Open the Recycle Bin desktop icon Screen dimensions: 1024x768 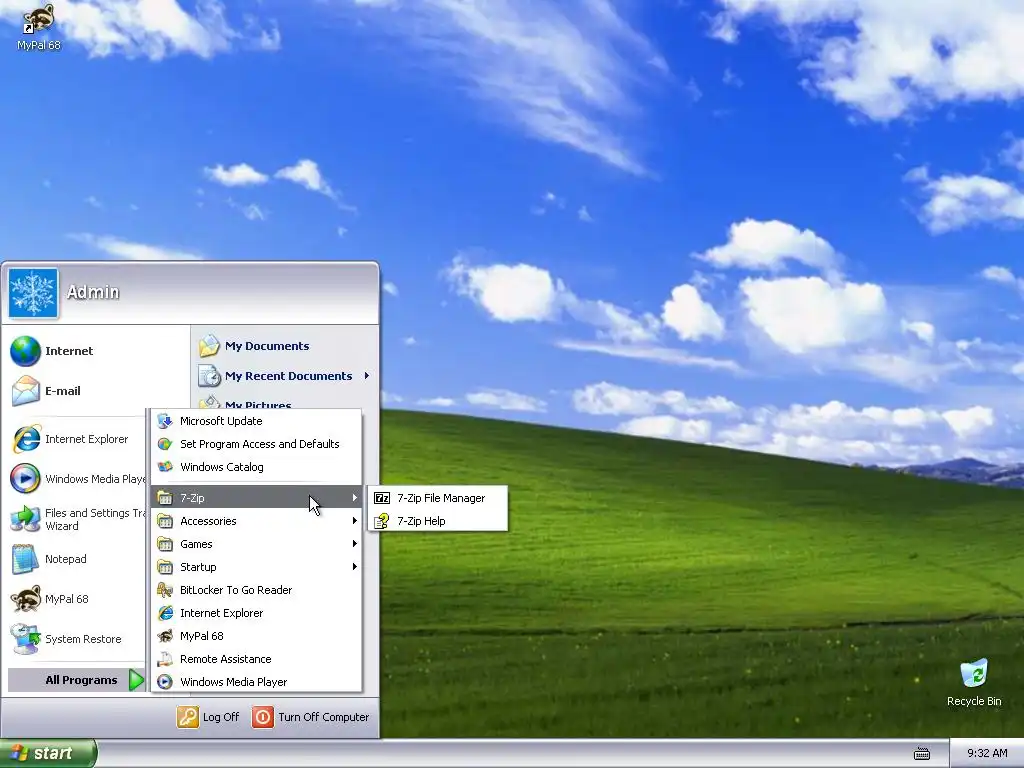tap(974, 682)
